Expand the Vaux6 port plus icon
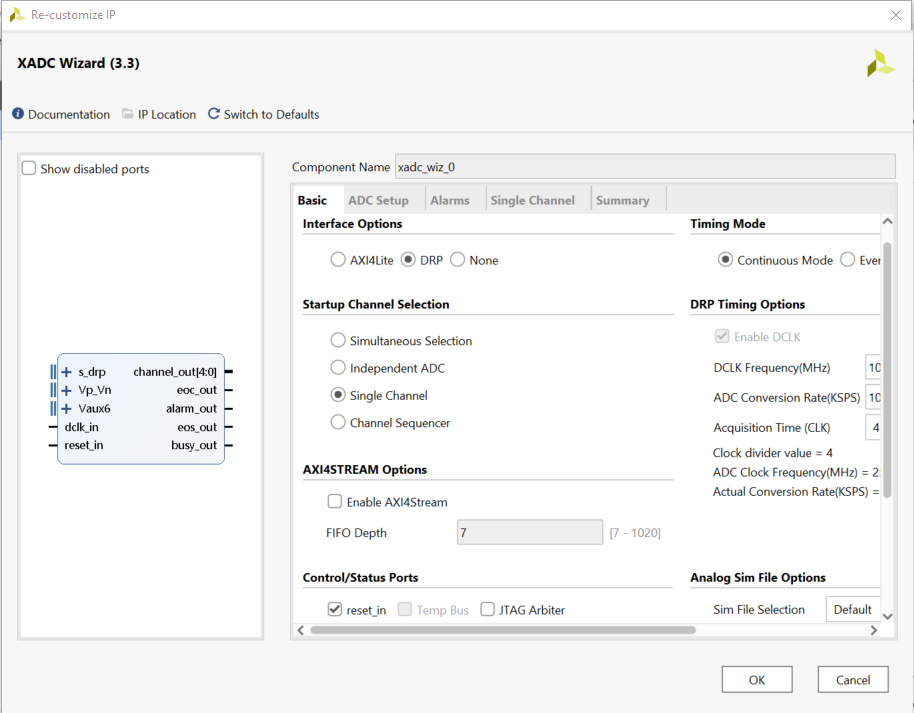The width and height of the screenshot is (914, 713). tap(67, 408)
